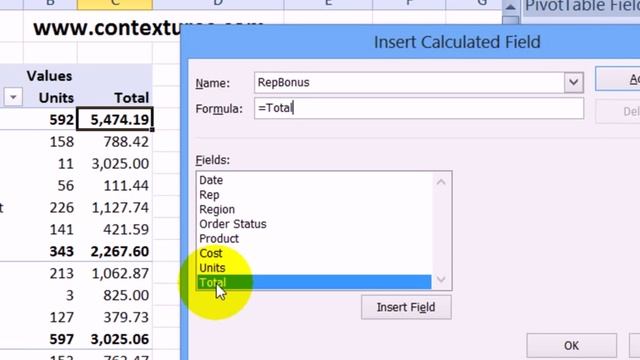The height and width of the screenshot is (360, 640).
Task: Select the bold Units cell 597
Action: coord(51,340)
